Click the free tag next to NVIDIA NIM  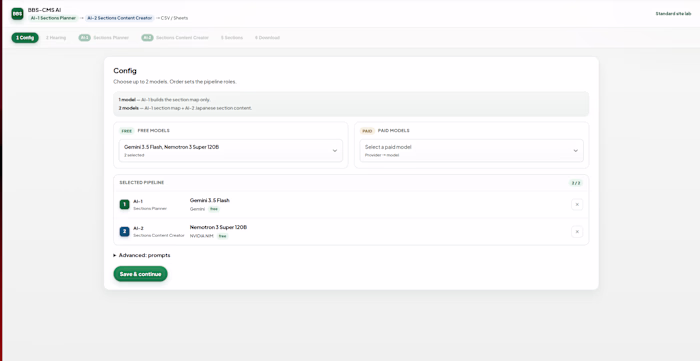222,236
